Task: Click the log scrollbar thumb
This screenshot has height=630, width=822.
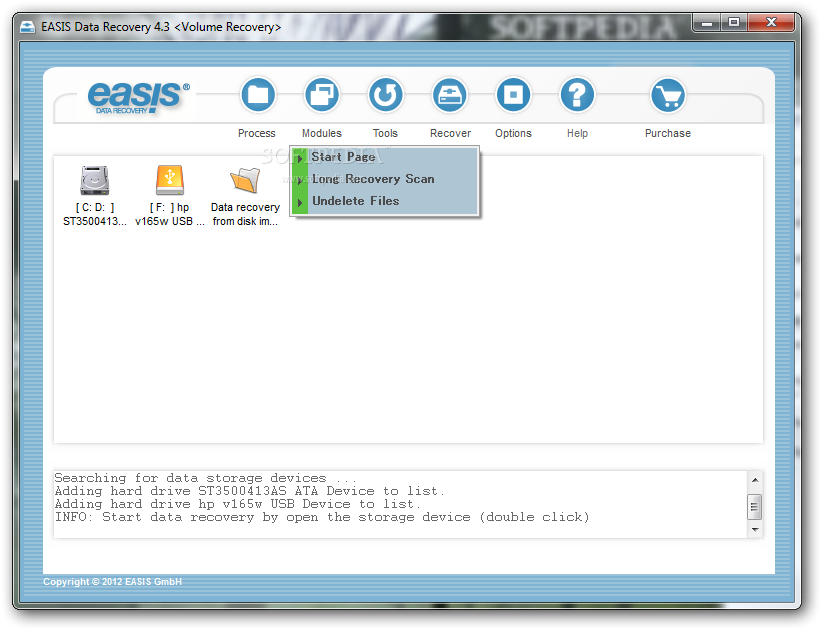Action: coord(755,506)
